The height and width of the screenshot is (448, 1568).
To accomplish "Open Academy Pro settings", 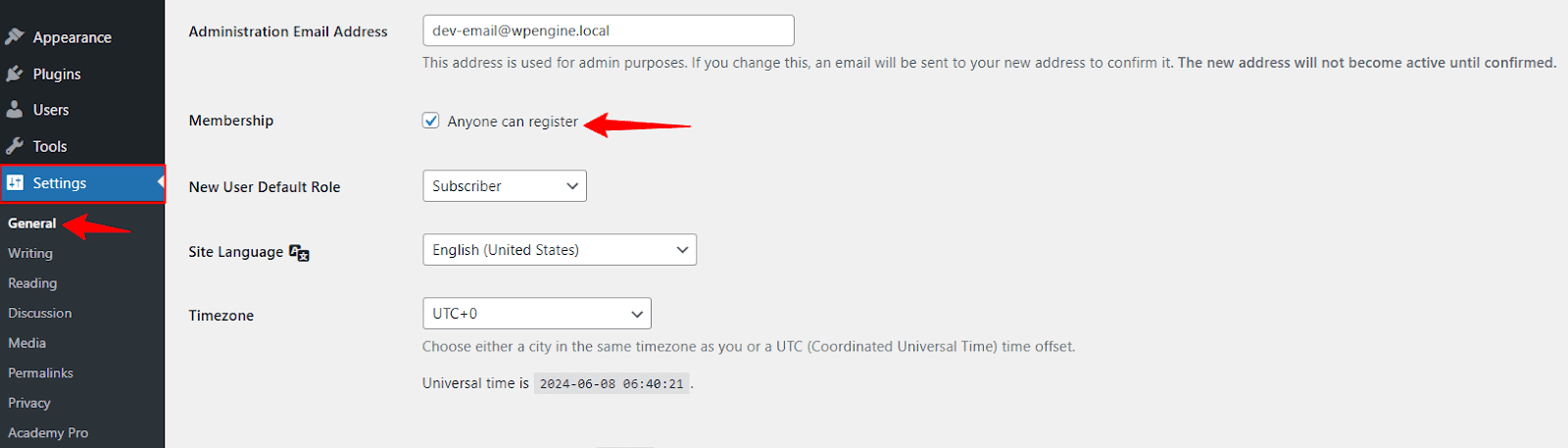I will pyautogui.click(x=48, y=432).
